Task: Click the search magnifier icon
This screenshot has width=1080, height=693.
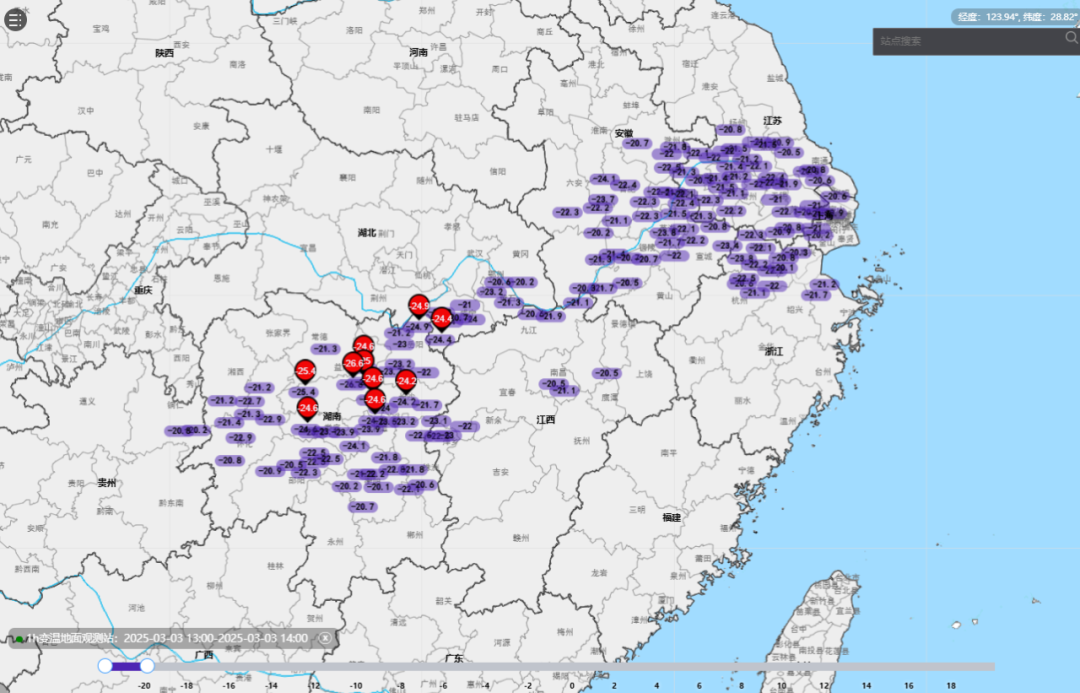Action: pyautogui.click(x=1071, y=39)
